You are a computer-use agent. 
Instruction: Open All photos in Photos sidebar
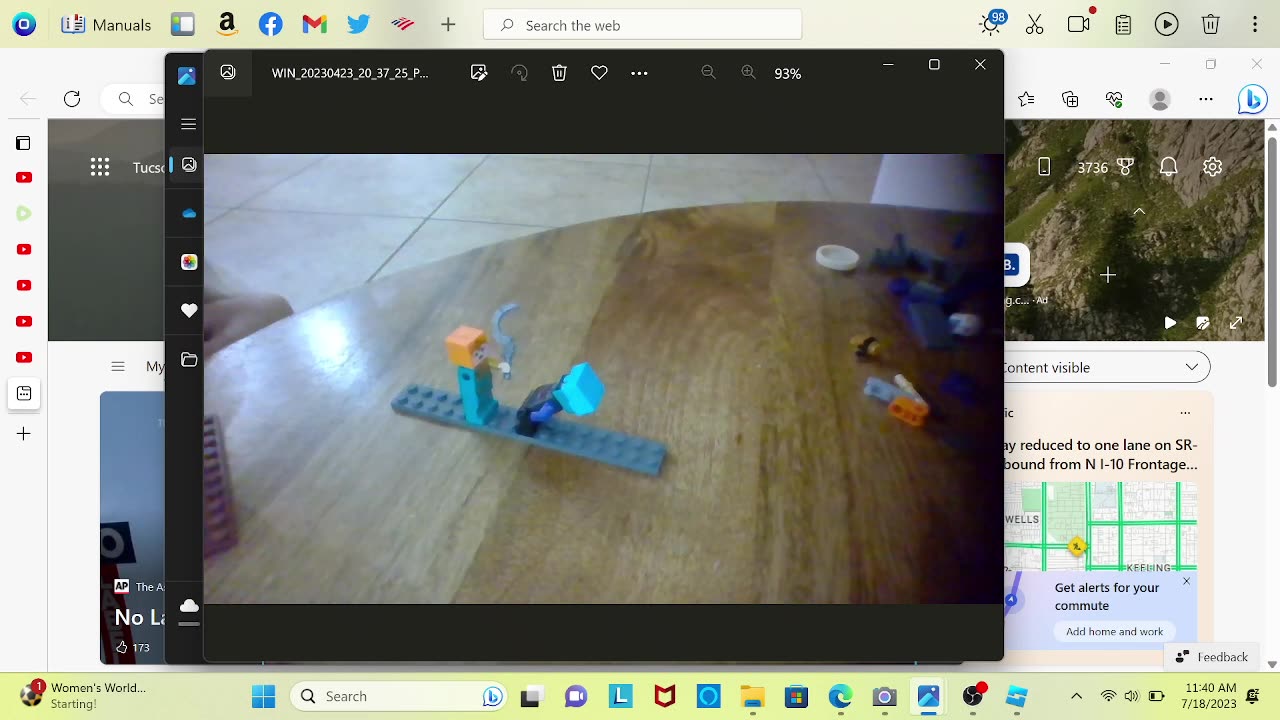(x=189, y=165)
